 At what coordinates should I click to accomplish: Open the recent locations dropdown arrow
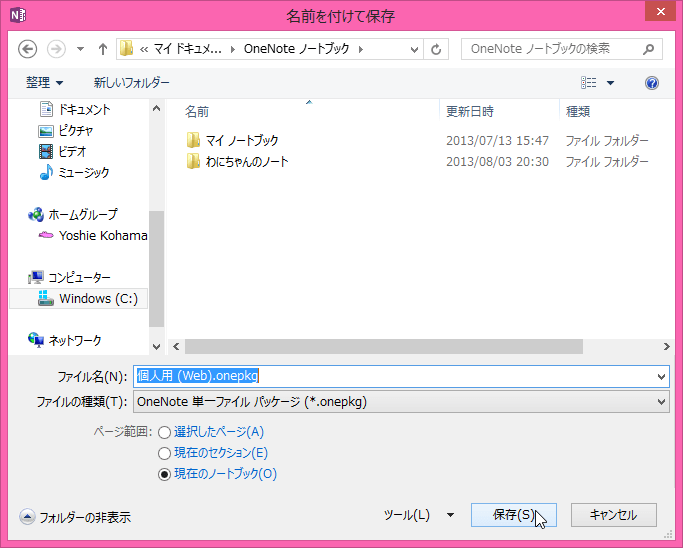(81, 49)
